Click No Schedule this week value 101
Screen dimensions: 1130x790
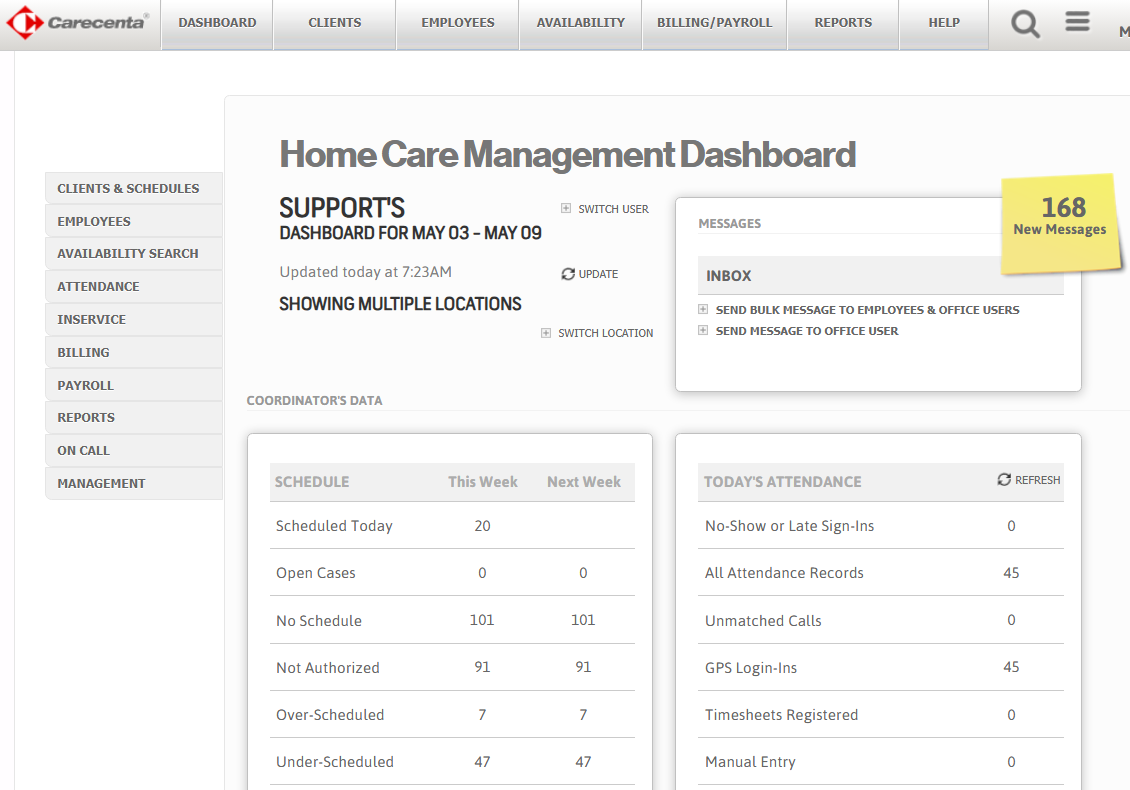pyautogui.click(x=482, y=620)
